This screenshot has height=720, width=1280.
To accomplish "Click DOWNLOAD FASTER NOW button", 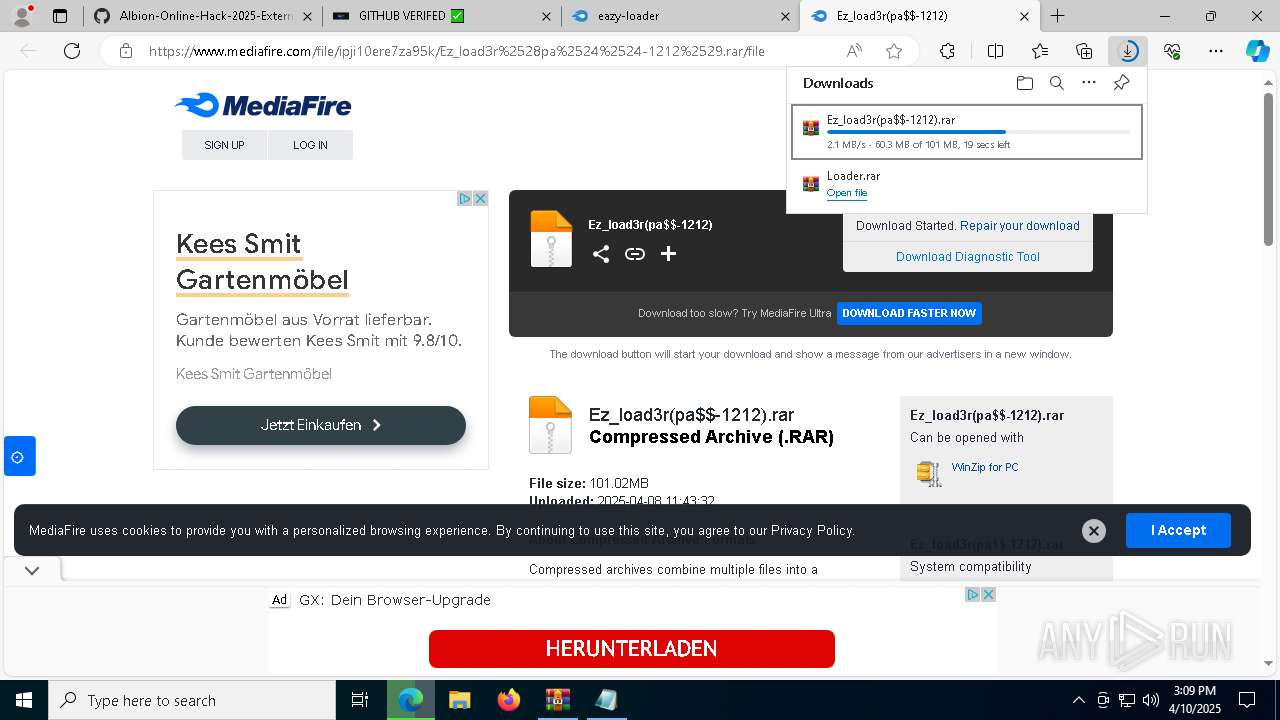I will click(909, 313).
